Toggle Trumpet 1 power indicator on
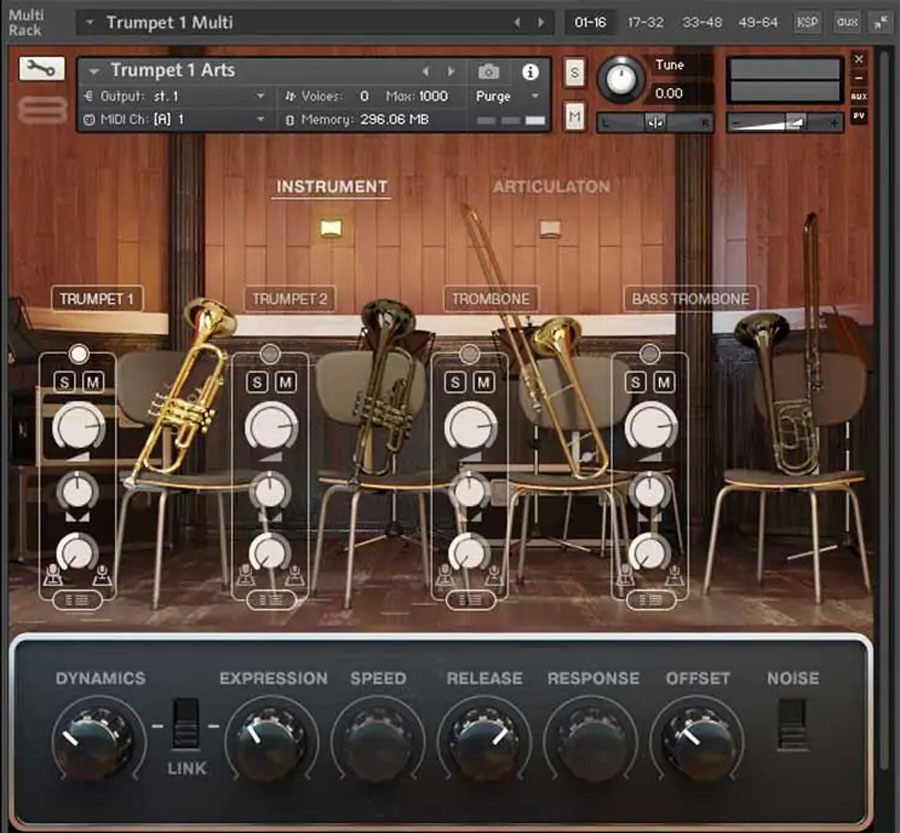900x833 pixels. coord(79,354)
